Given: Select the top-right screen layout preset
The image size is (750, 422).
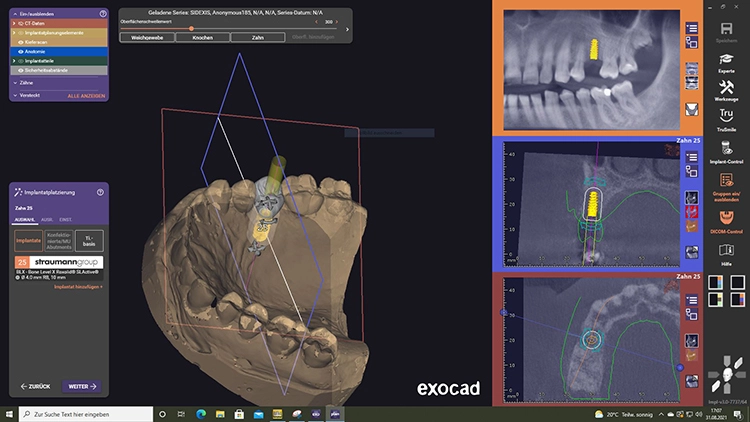Looking at the screenshot, I should (x=738, y=282).
